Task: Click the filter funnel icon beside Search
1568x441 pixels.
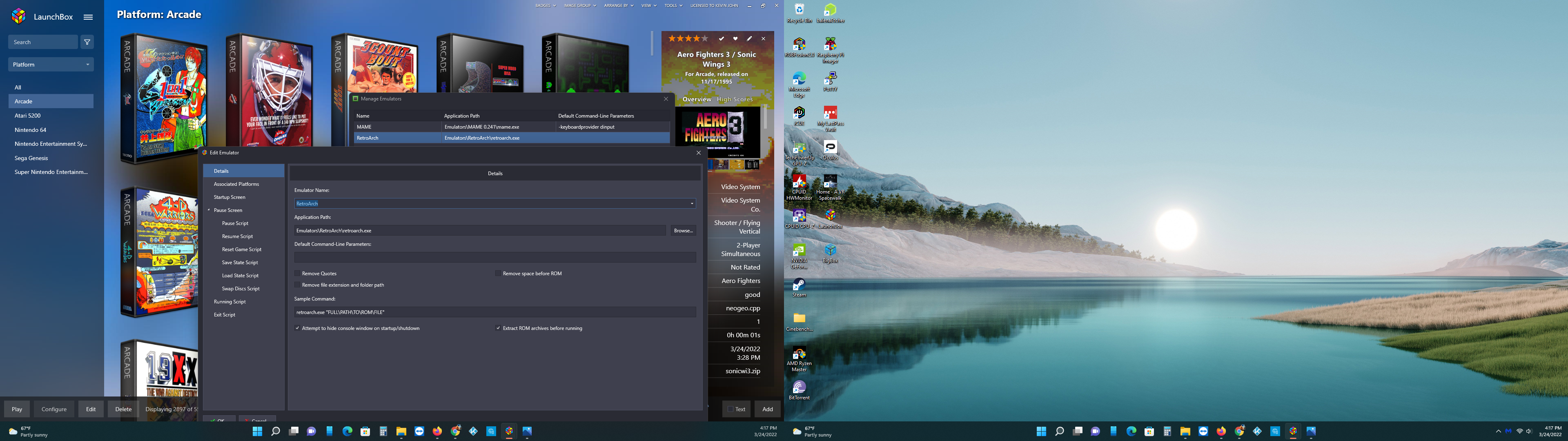Action: [x=87, y=42]
